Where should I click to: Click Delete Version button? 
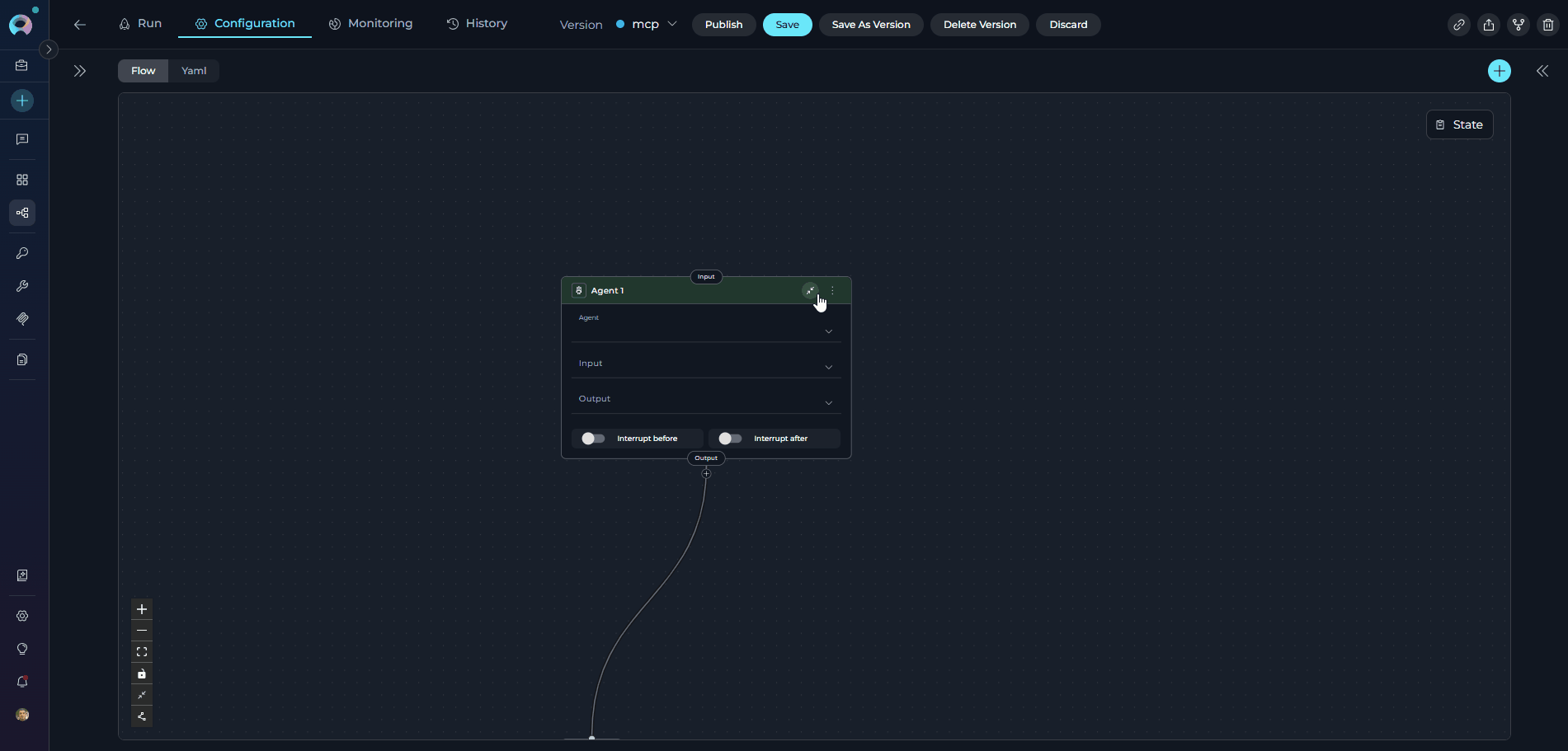[x=980, y=25]
